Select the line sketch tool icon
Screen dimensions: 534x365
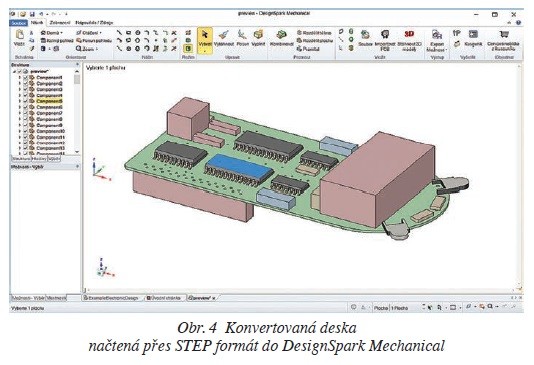coord(119,33)
